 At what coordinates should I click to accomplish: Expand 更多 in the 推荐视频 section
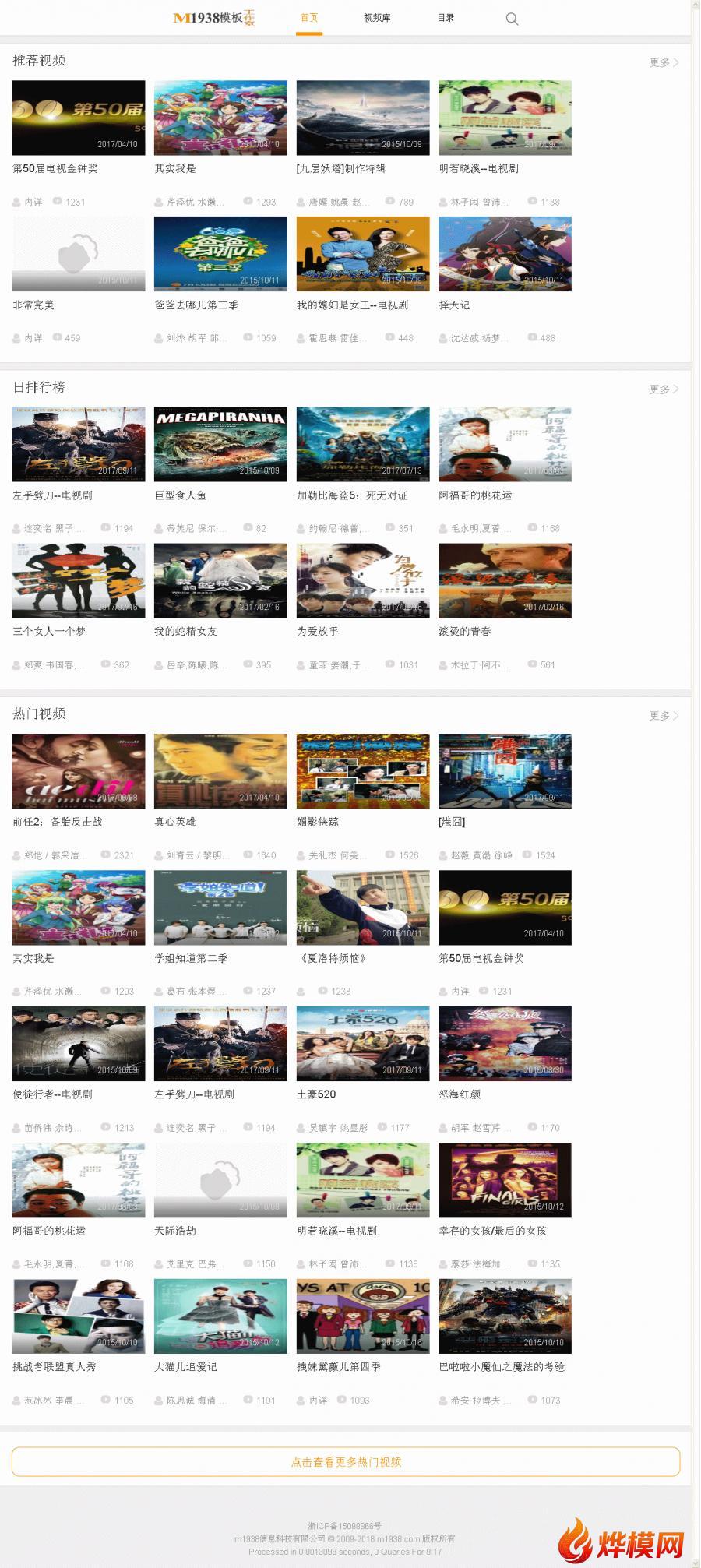(664, 62)
